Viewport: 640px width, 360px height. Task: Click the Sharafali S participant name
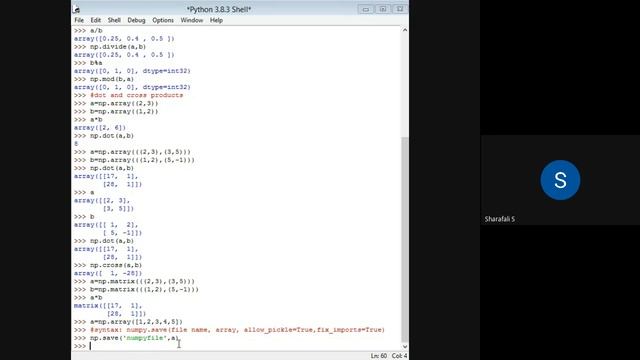[x=500, y=219]
